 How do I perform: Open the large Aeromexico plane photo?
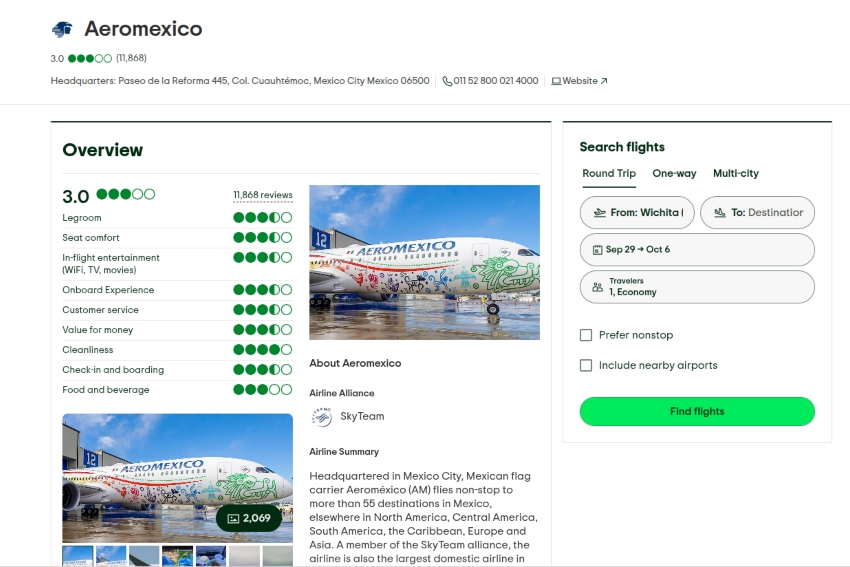tap(424, 262)
